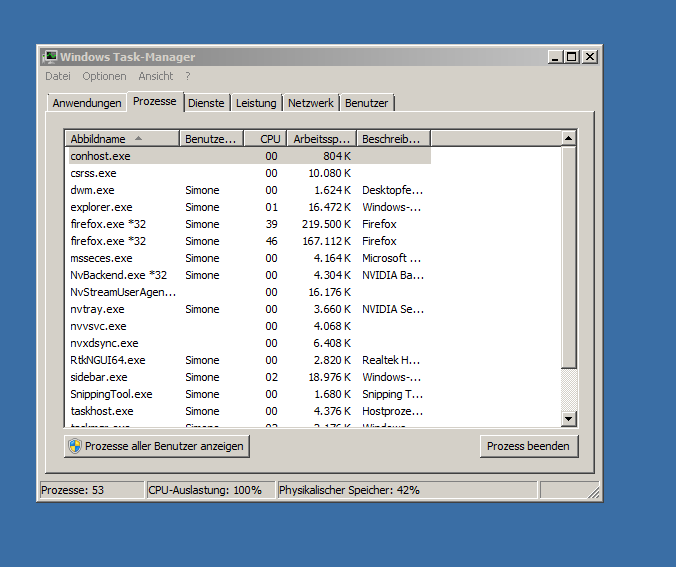This screenshot has width=676, height=567.
Task: Select the nvxdsync.exe process
Action: click(250, 343)
